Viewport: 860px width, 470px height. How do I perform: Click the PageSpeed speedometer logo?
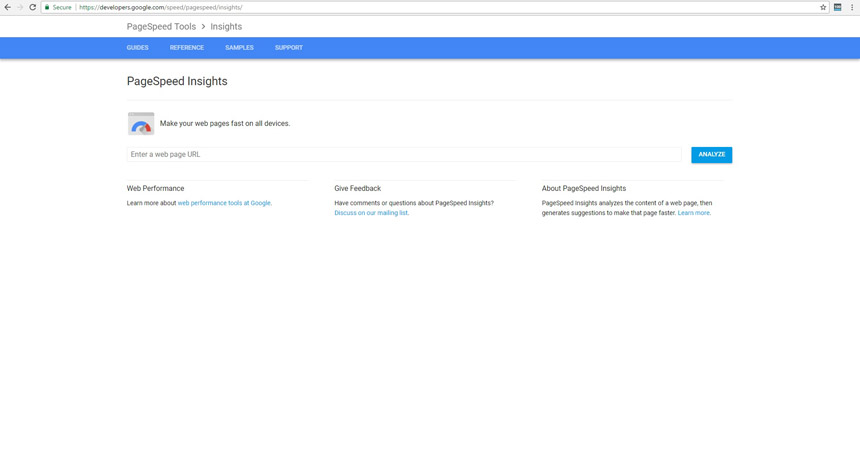point(141,123)
